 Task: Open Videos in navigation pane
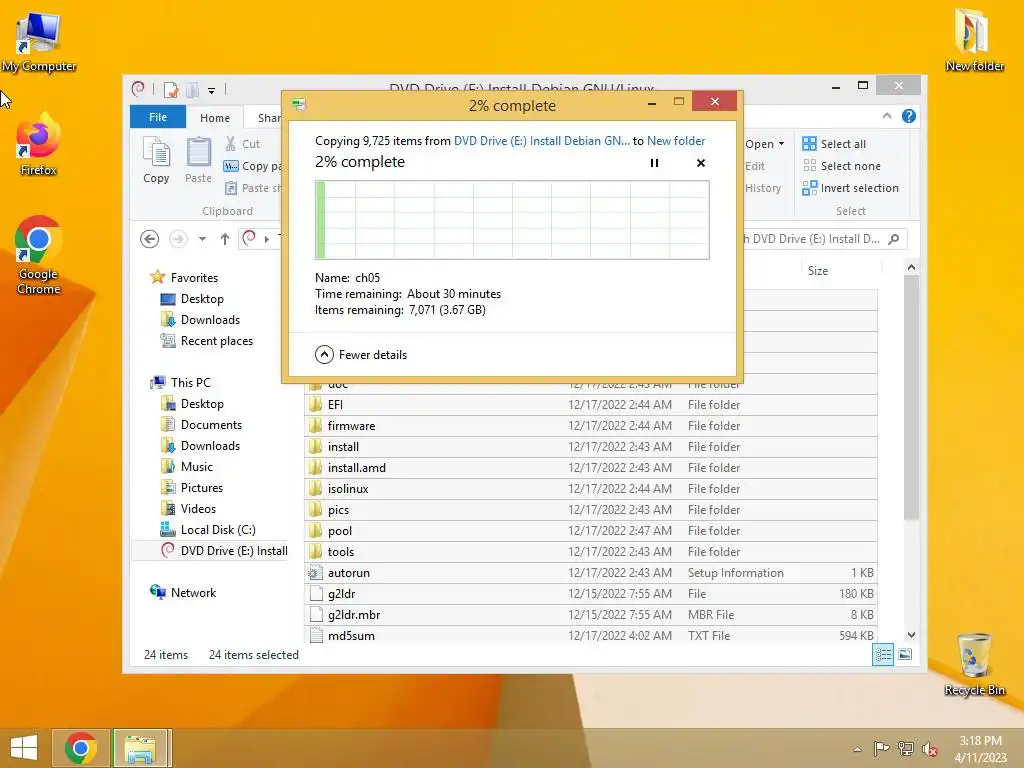(189, 509)
